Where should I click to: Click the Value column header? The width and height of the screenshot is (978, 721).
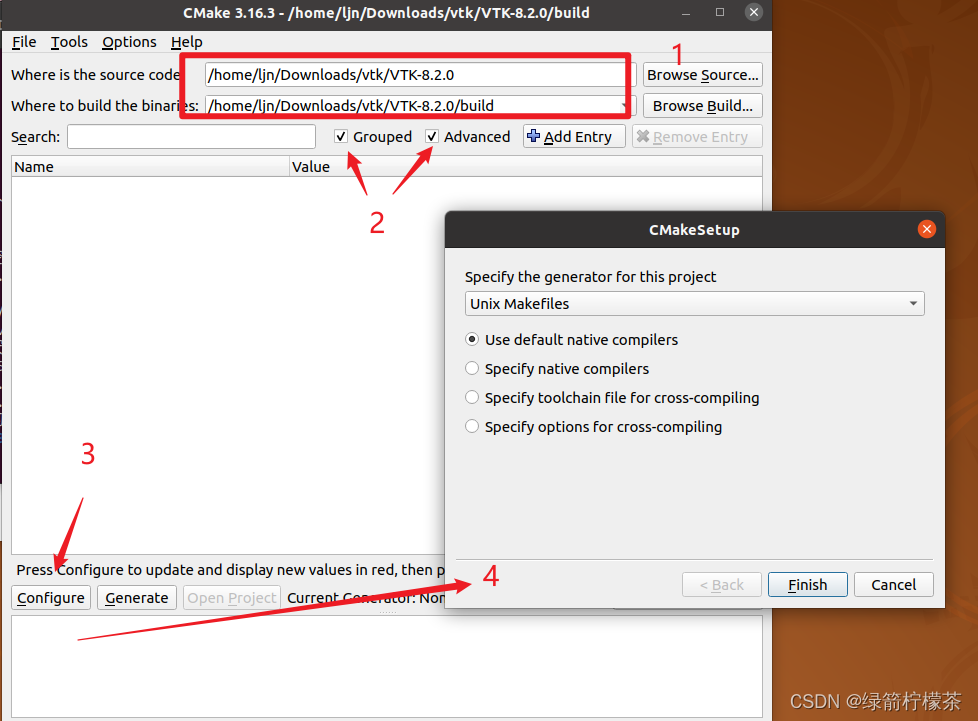(x=526, y=167)
